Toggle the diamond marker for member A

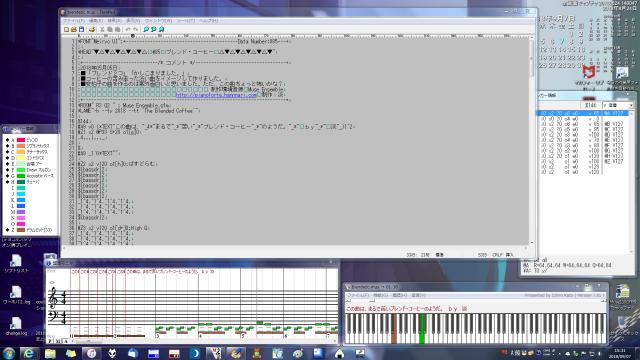(7, 140)
